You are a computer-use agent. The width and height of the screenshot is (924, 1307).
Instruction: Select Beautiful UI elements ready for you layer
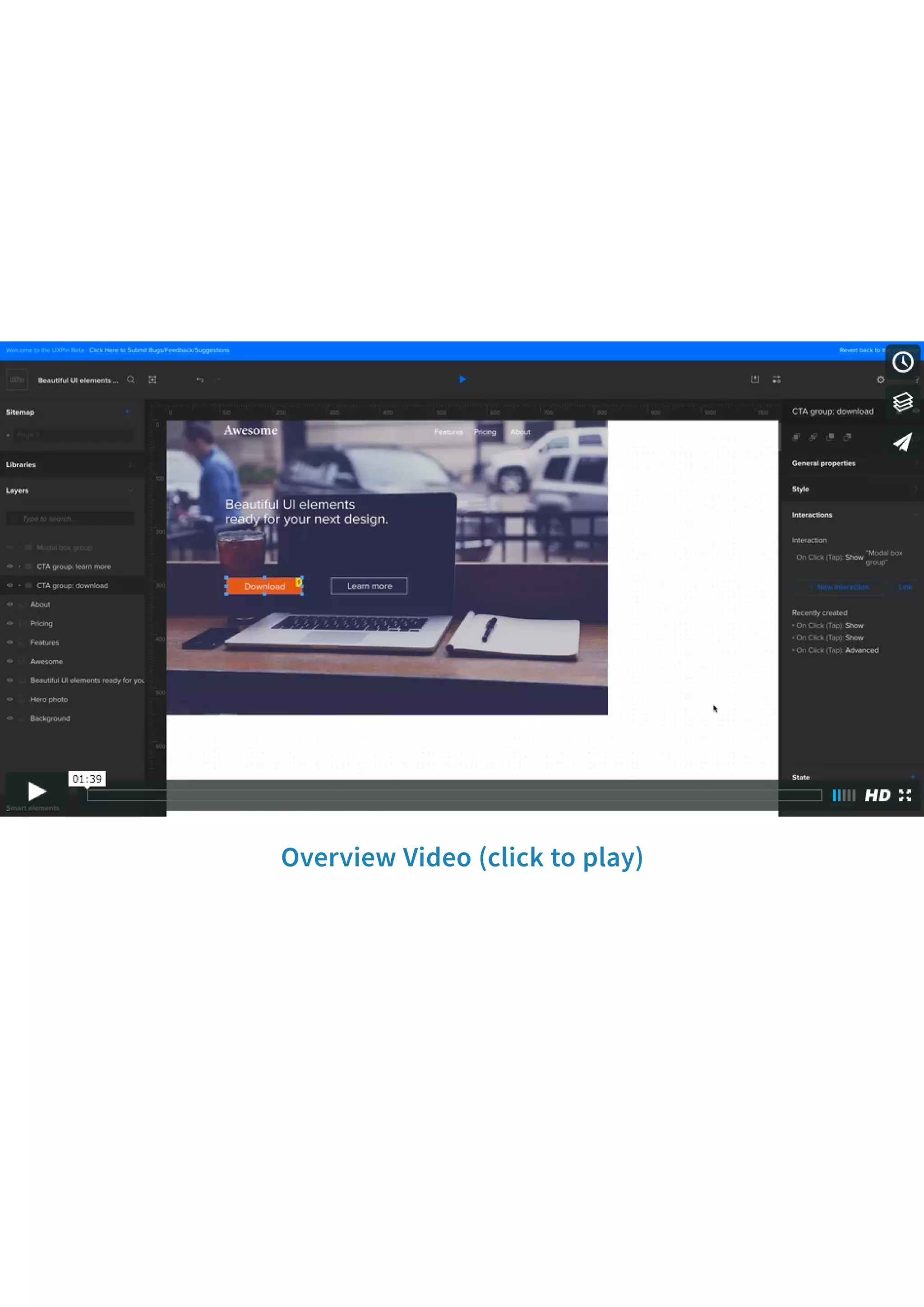pyautogui.click(x=87, y=680)
